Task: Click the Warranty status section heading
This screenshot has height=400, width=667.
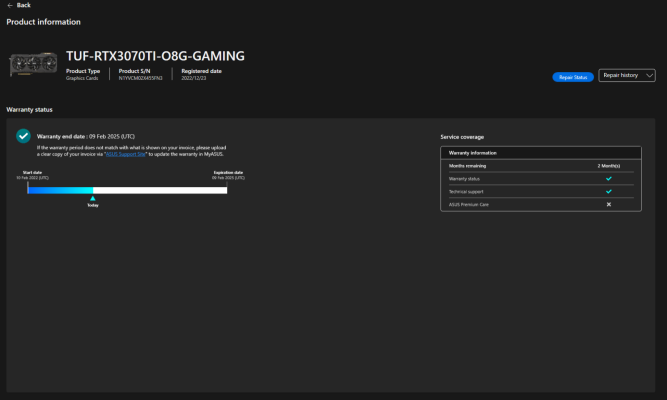Action: (x=29, y=109)
